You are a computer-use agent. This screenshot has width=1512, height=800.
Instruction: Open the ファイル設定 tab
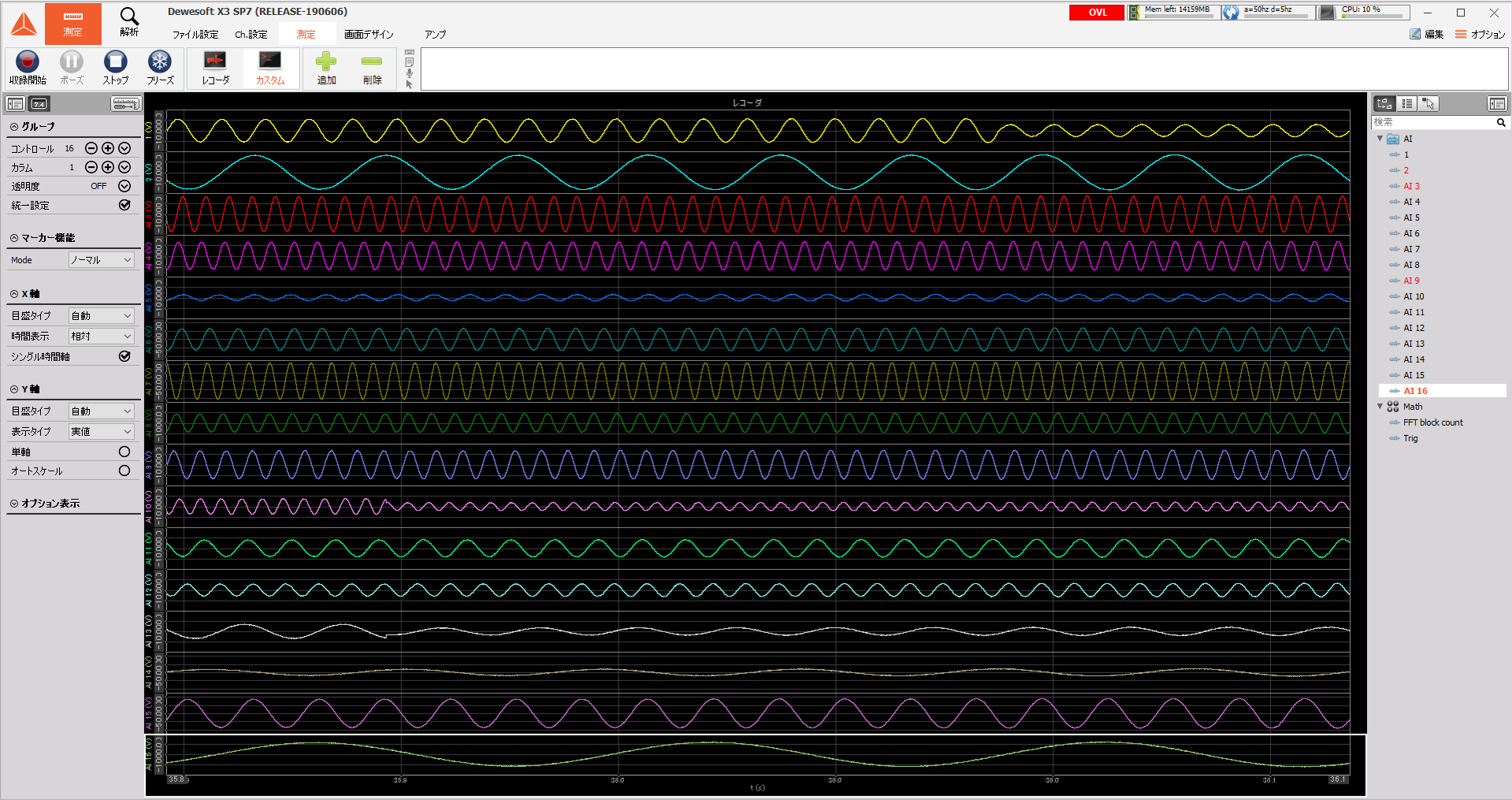click(195, 35)
